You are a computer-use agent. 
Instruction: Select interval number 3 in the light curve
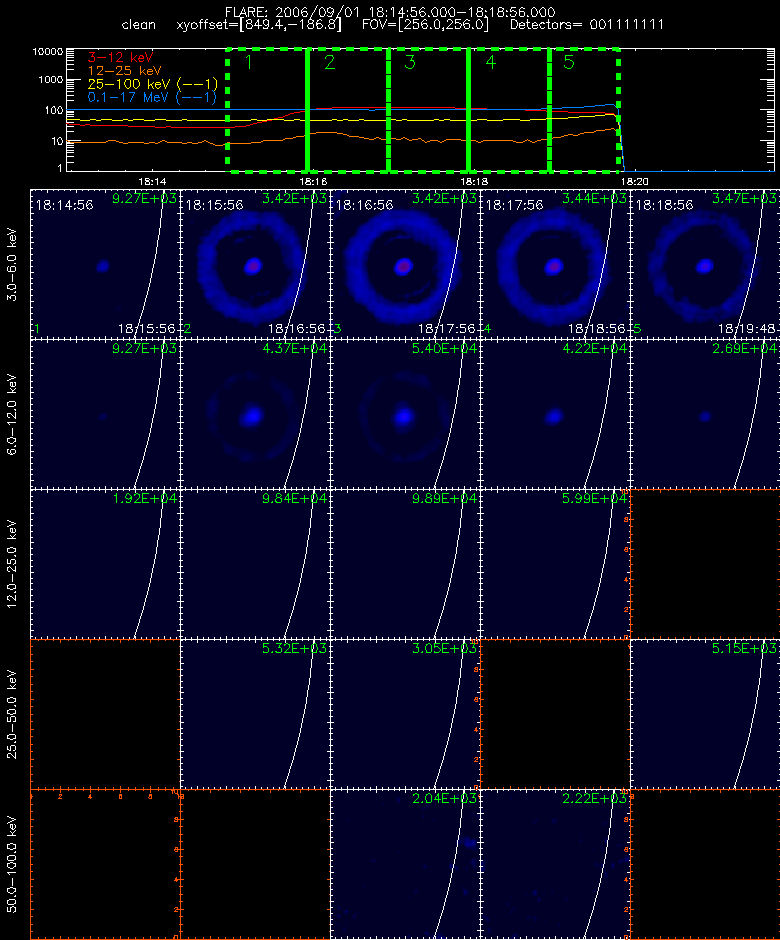(410, 62)
